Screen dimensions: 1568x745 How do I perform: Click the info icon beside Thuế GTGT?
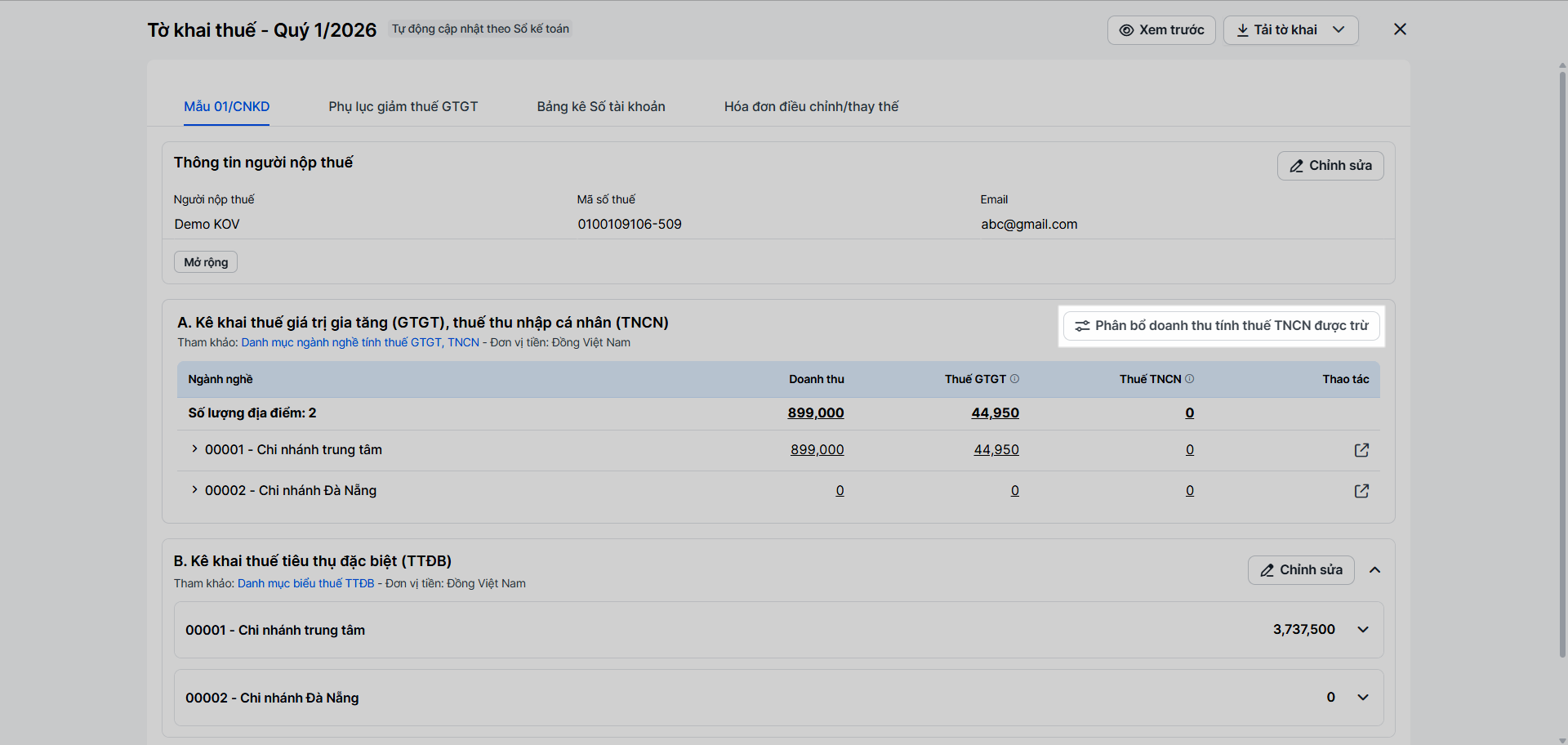(x=1014, y=379)
